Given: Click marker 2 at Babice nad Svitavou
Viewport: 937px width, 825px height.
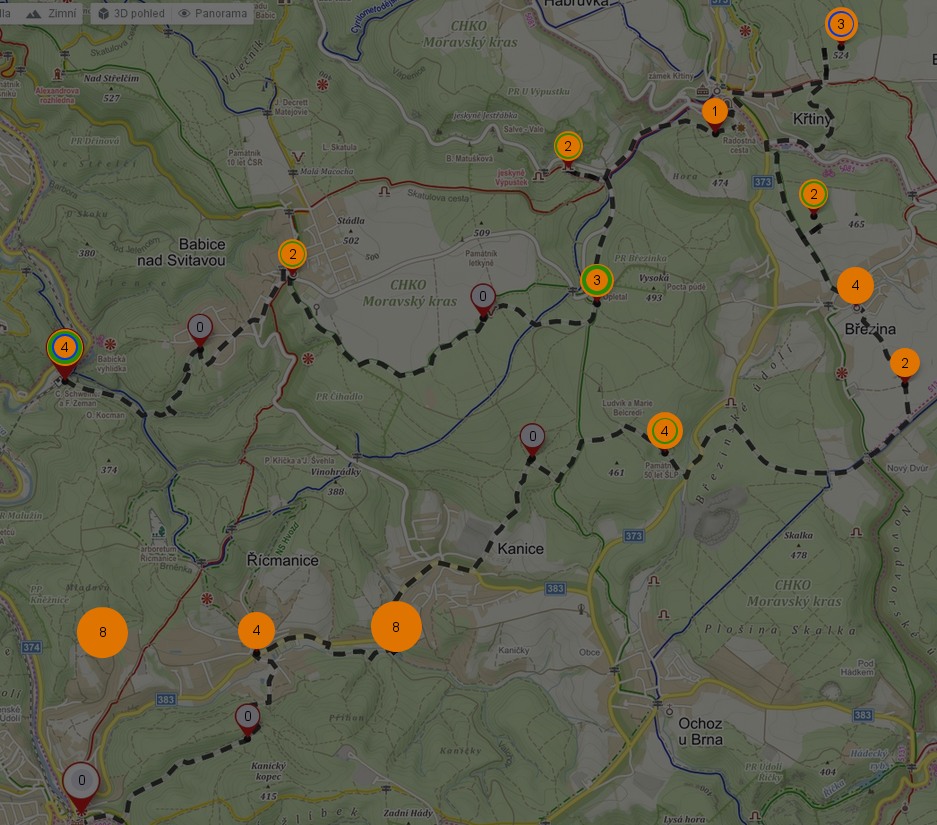Looking at the screenshot, I should coord(292,255).
